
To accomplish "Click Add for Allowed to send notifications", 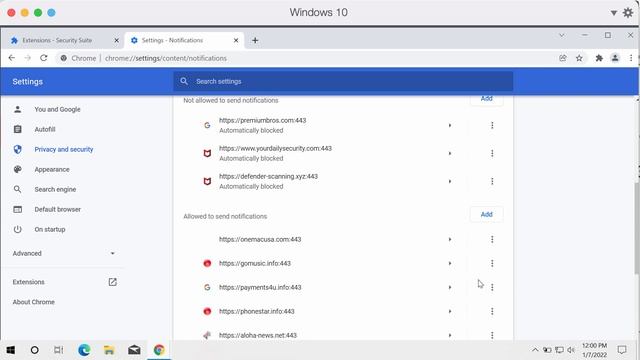I will pos(486,214).
